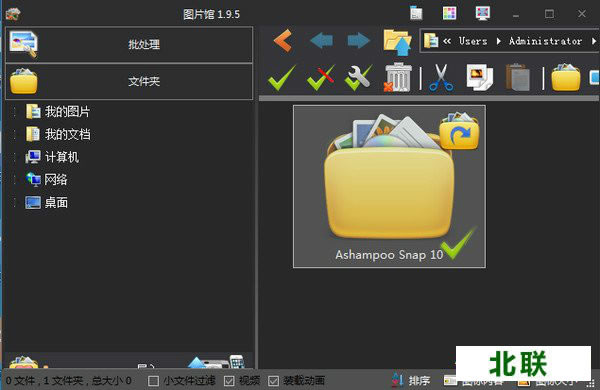600x390 pixels.
Task: Paste using the clipboard icon
Action: [518, 78]
